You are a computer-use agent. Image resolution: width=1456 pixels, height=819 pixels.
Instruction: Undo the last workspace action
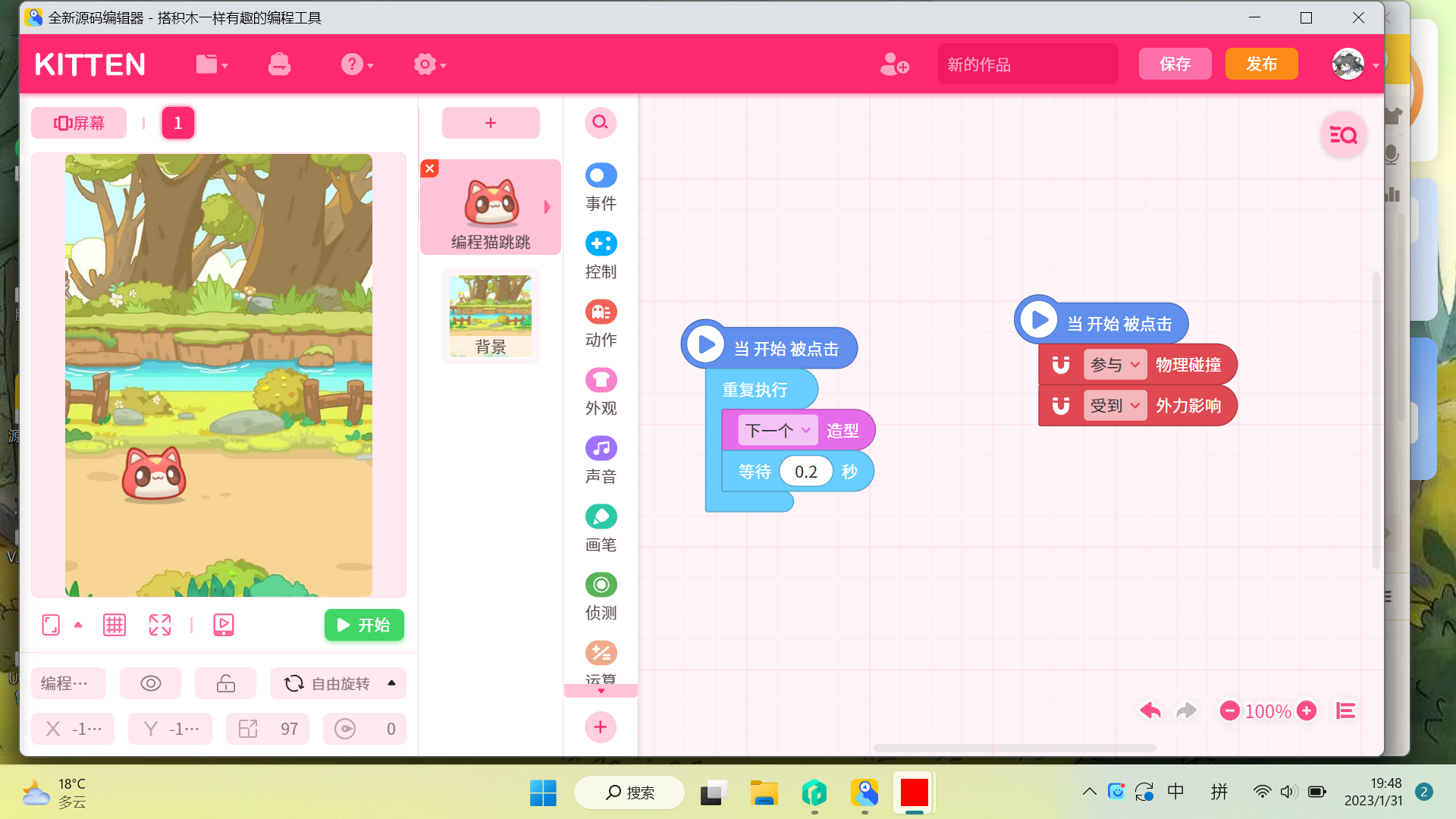point(1150,711)
